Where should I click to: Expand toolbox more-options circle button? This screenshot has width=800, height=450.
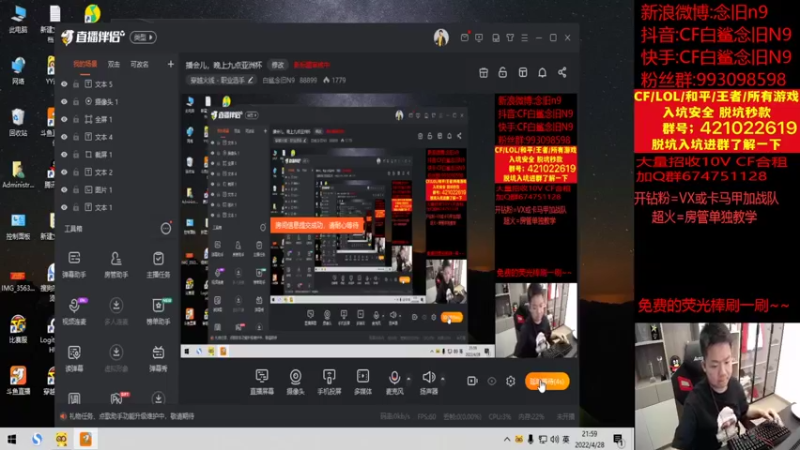point(166,229)
